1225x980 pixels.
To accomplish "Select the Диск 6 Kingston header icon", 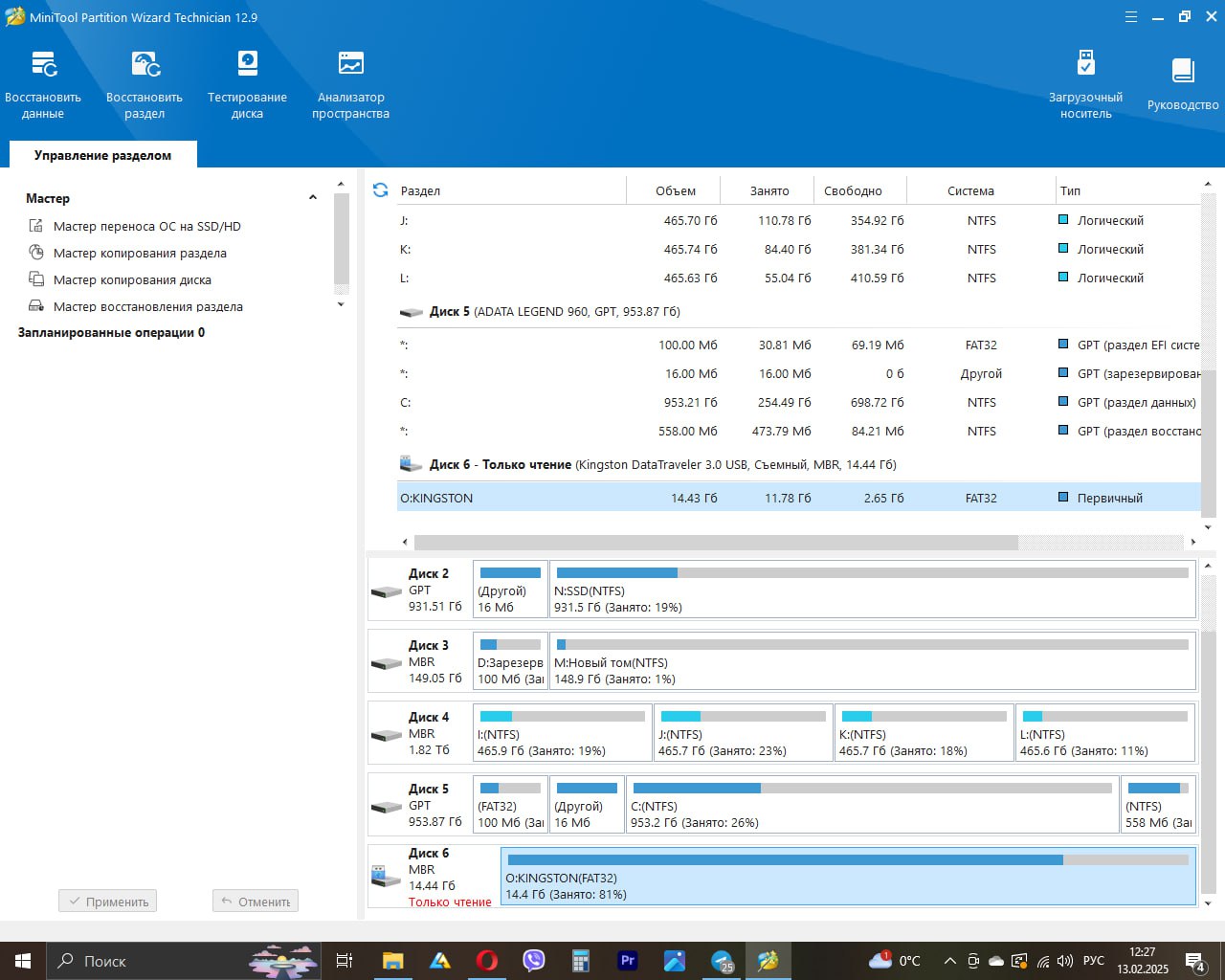I will pos(412,464).
